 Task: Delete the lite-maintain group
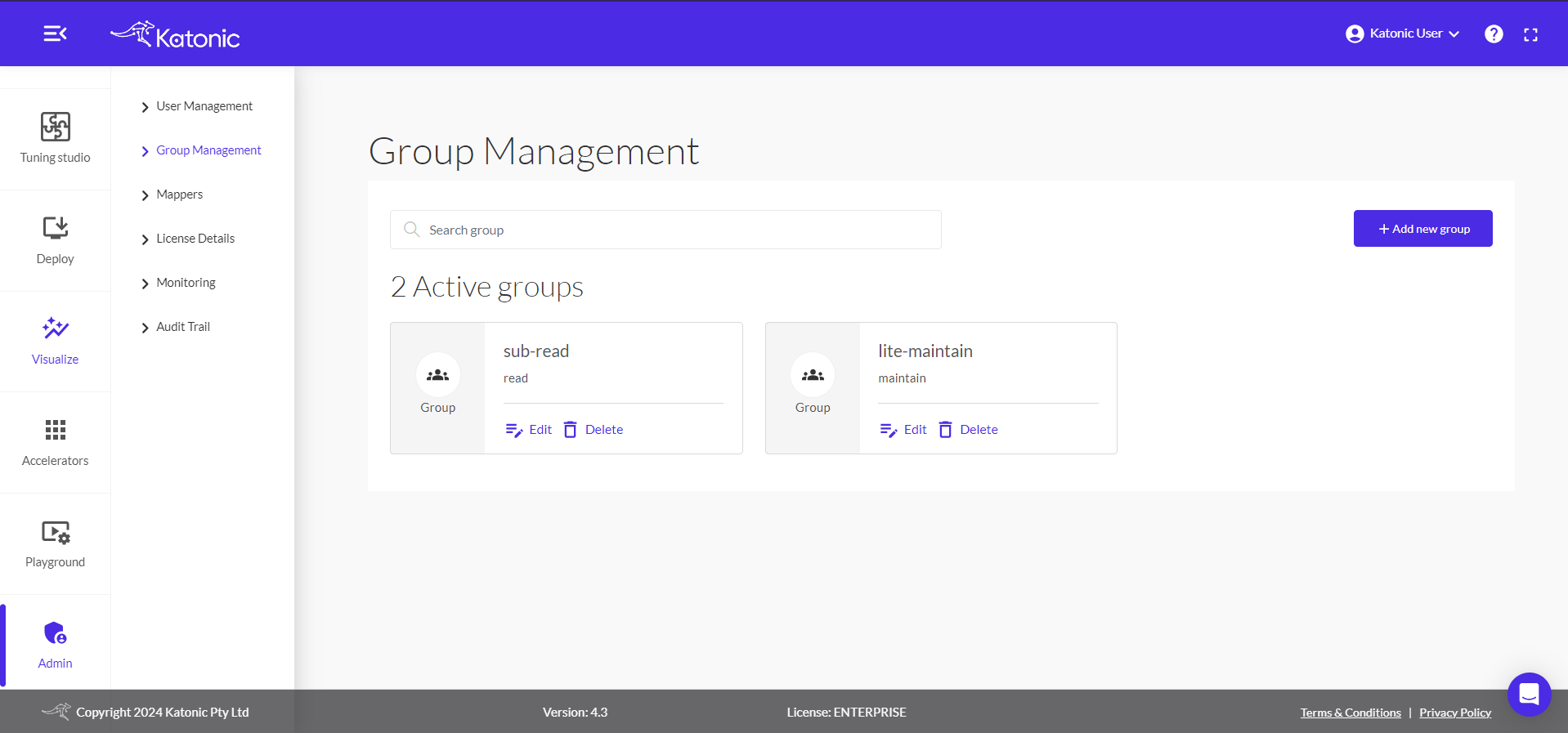click(x=968, y=430)
